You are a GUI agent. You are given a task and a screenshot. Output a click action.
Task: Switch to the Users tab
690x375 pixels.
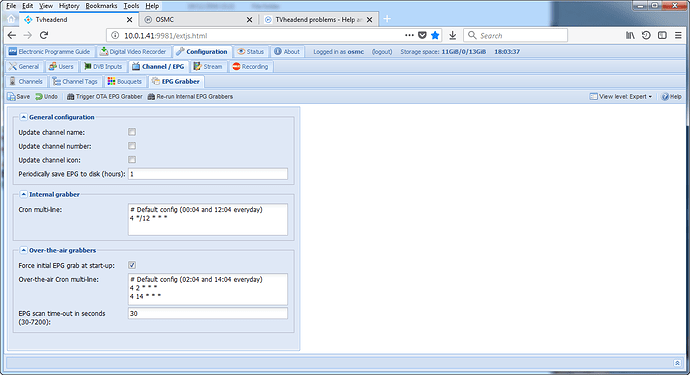(x=61, y=66)
